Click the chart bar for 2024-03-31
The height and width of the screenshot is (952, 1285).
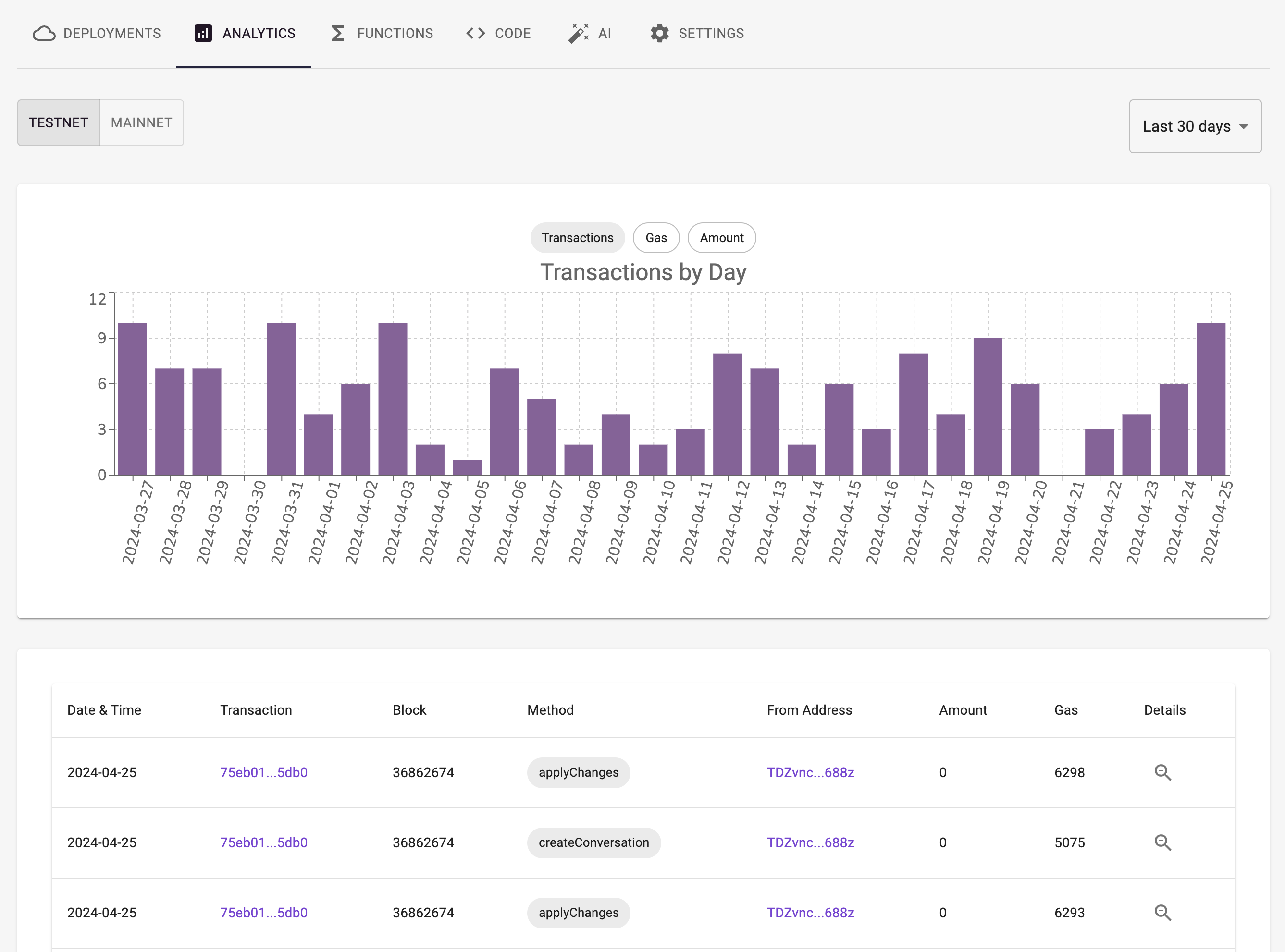(281, 399)
